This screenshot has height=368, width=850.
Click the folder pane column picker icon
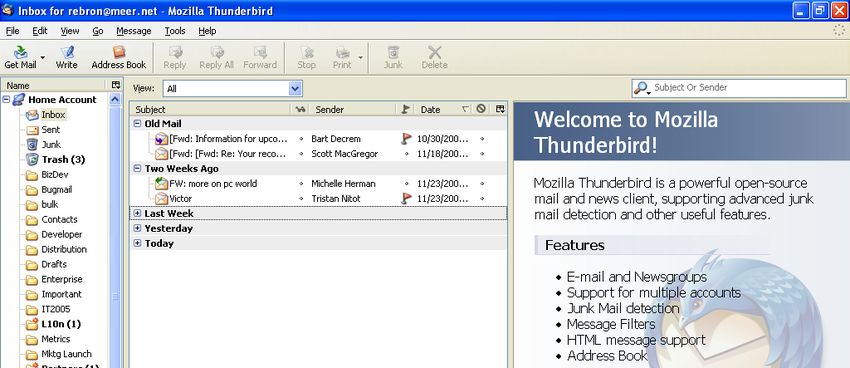point(115,85)
